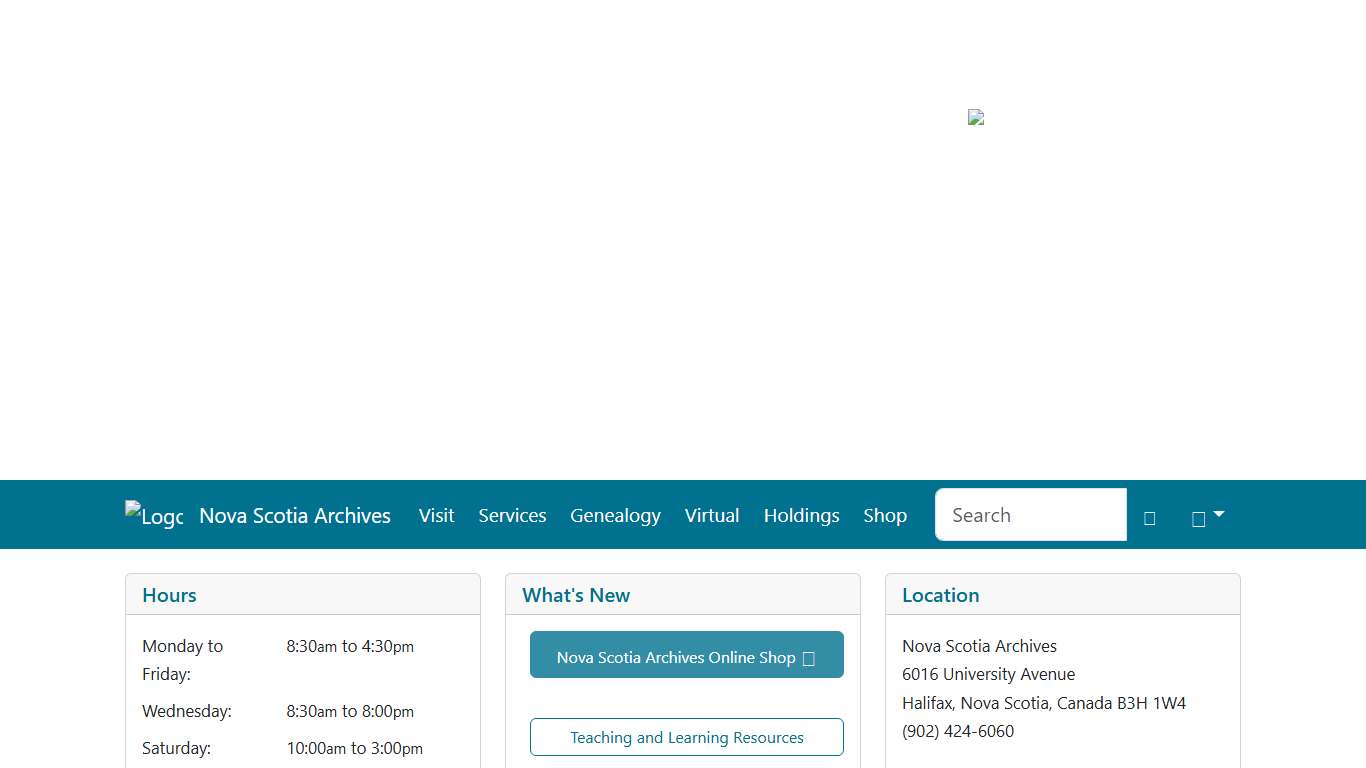Click inside the Search input field
Viewport: 1366px width, 768px height.
click(x=1030, y=514)
